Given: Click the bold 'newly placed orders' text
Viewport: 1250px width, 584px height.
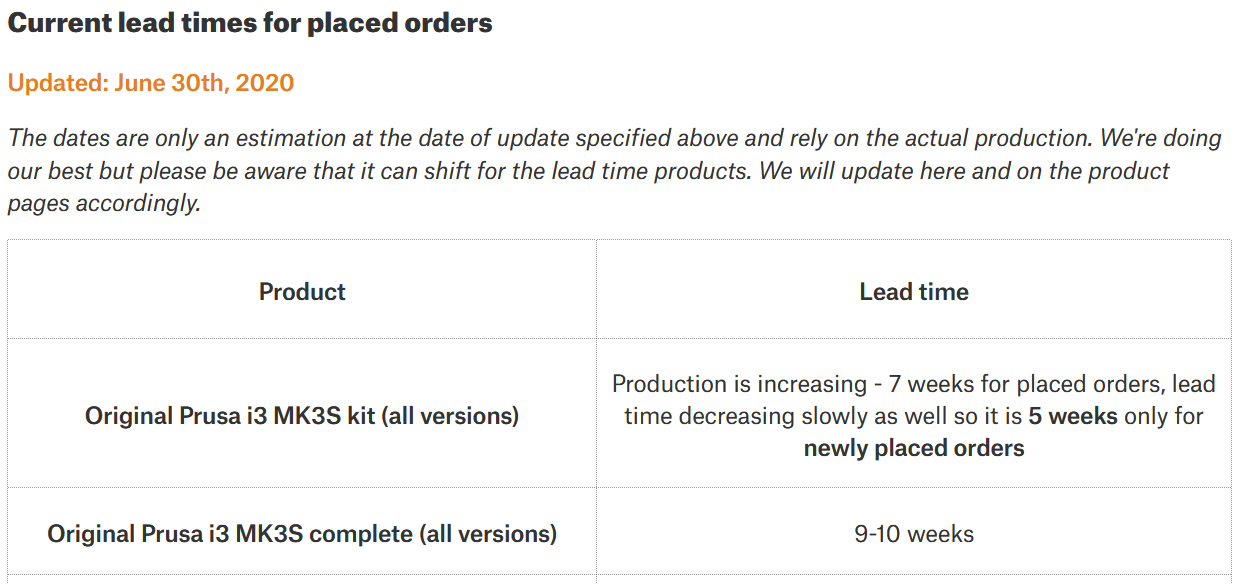Looking at the screenshot, I should (x=914, y=448).
